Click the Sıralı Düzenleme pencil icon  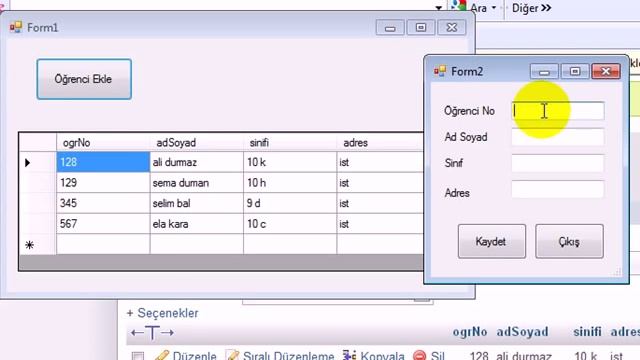pos(232,355)
